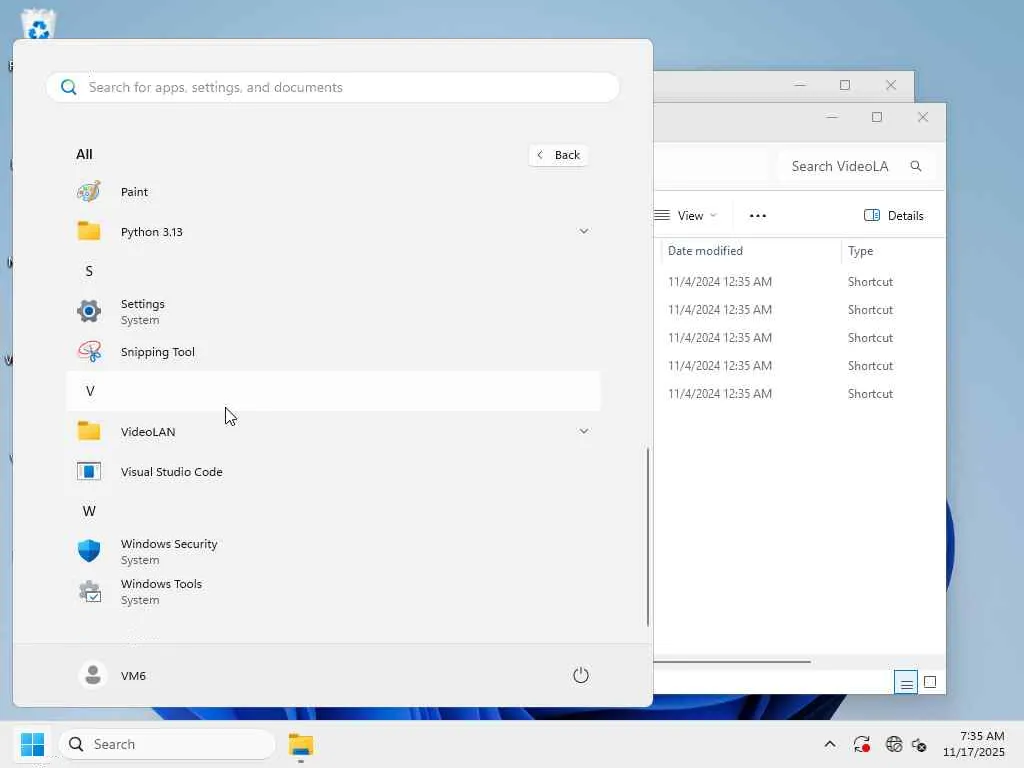Image resolution: width=1024 pixels, height=768 pixels.
Task: Select the letter S section header
Action: point(89,271)
